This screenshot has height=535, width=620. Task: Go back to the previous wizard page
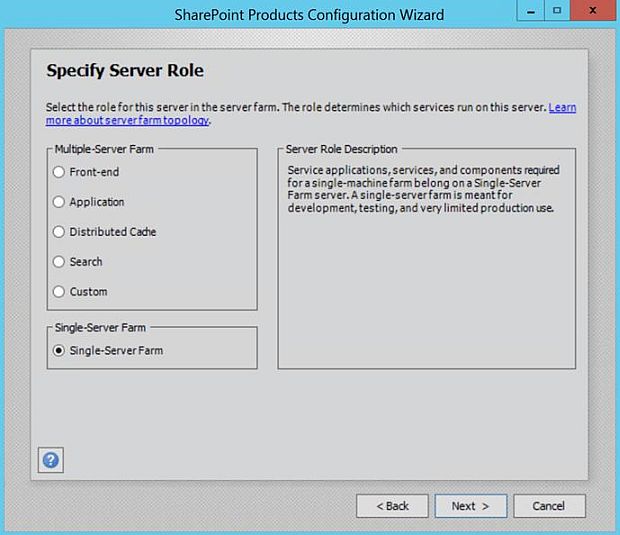point(392,506)
